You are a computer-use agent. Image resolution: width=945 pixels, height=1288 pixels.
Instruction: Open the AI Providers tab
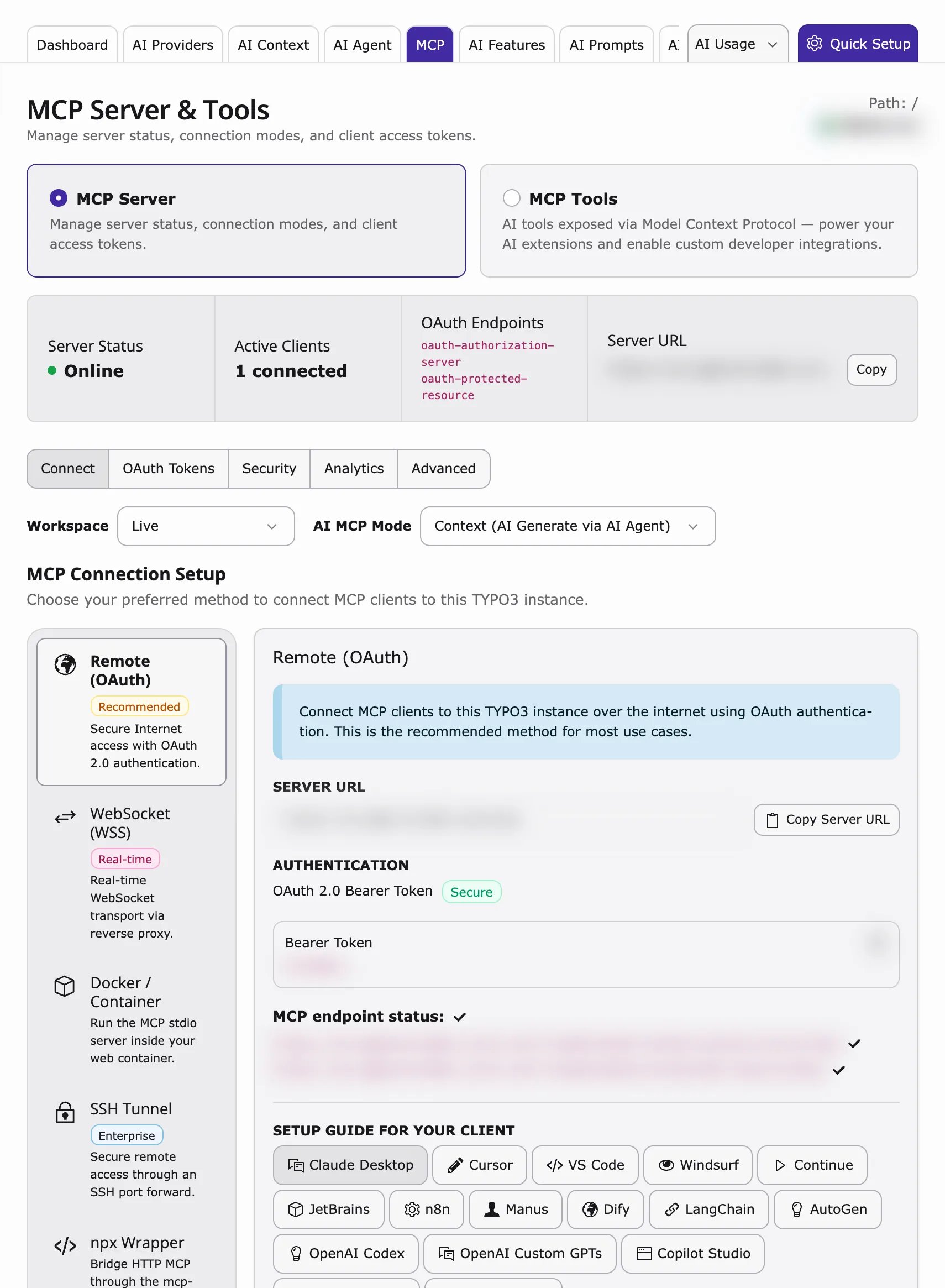[173, 45]
